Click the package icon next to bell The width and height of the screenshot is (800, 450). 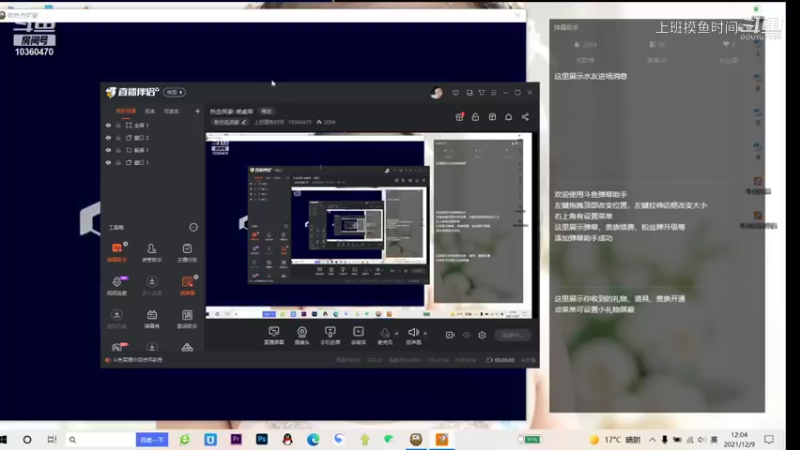492,117
